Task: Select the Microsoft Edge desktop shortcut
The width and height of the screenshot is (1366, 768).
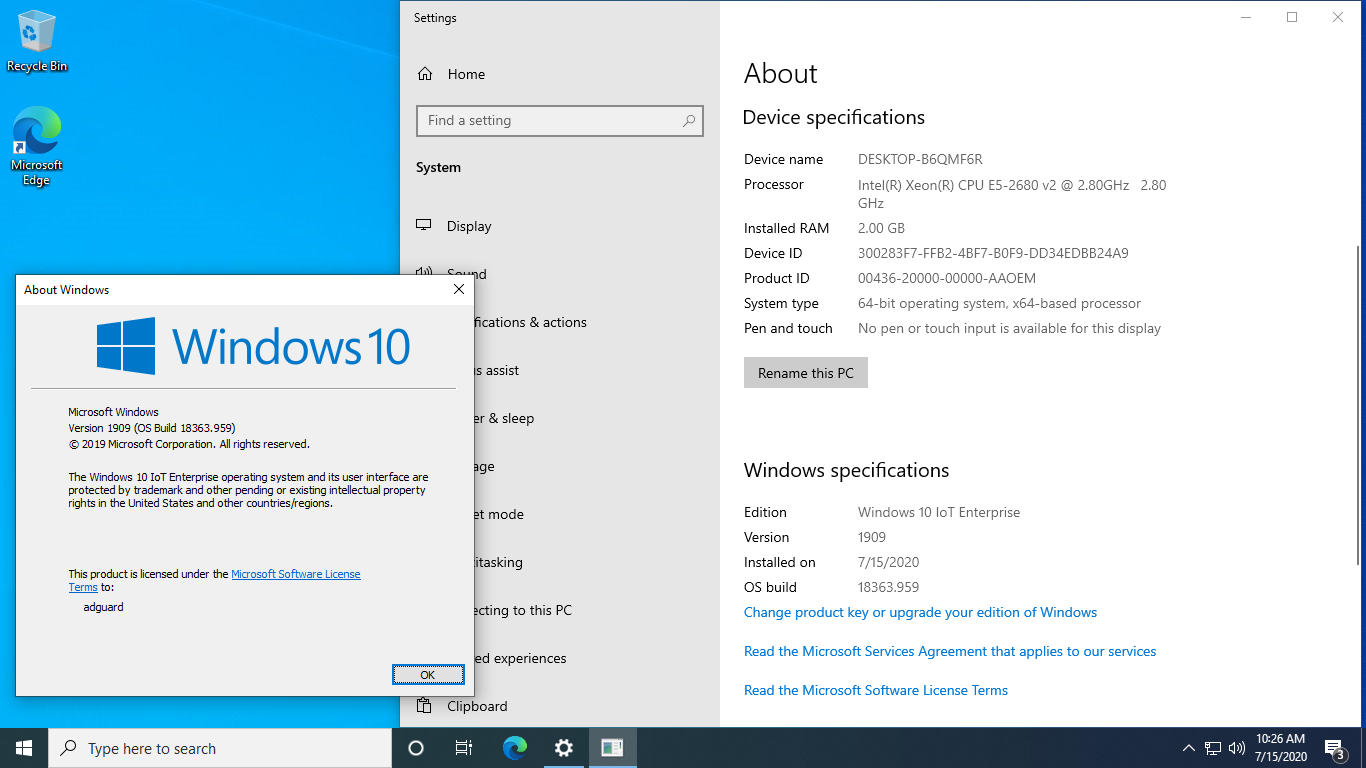Action: (x=37, y=146)
